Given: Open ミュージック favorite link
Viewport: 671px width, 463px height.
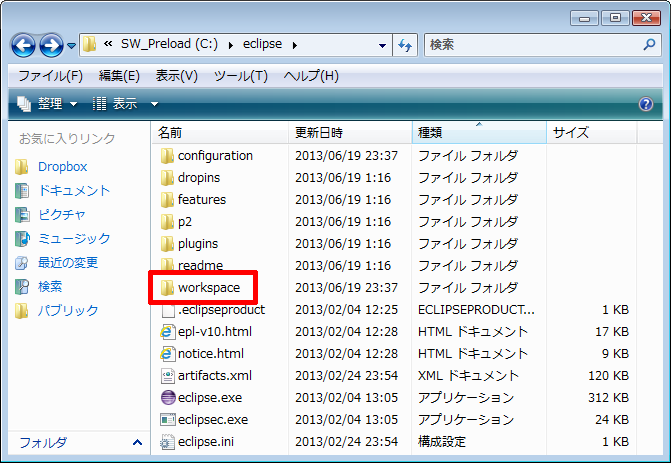Looking at the screenshot, I should [74, 238].
